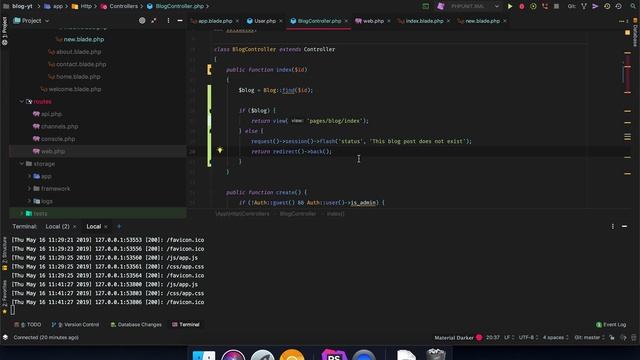Open the Event Log

[x=611, y=324]
